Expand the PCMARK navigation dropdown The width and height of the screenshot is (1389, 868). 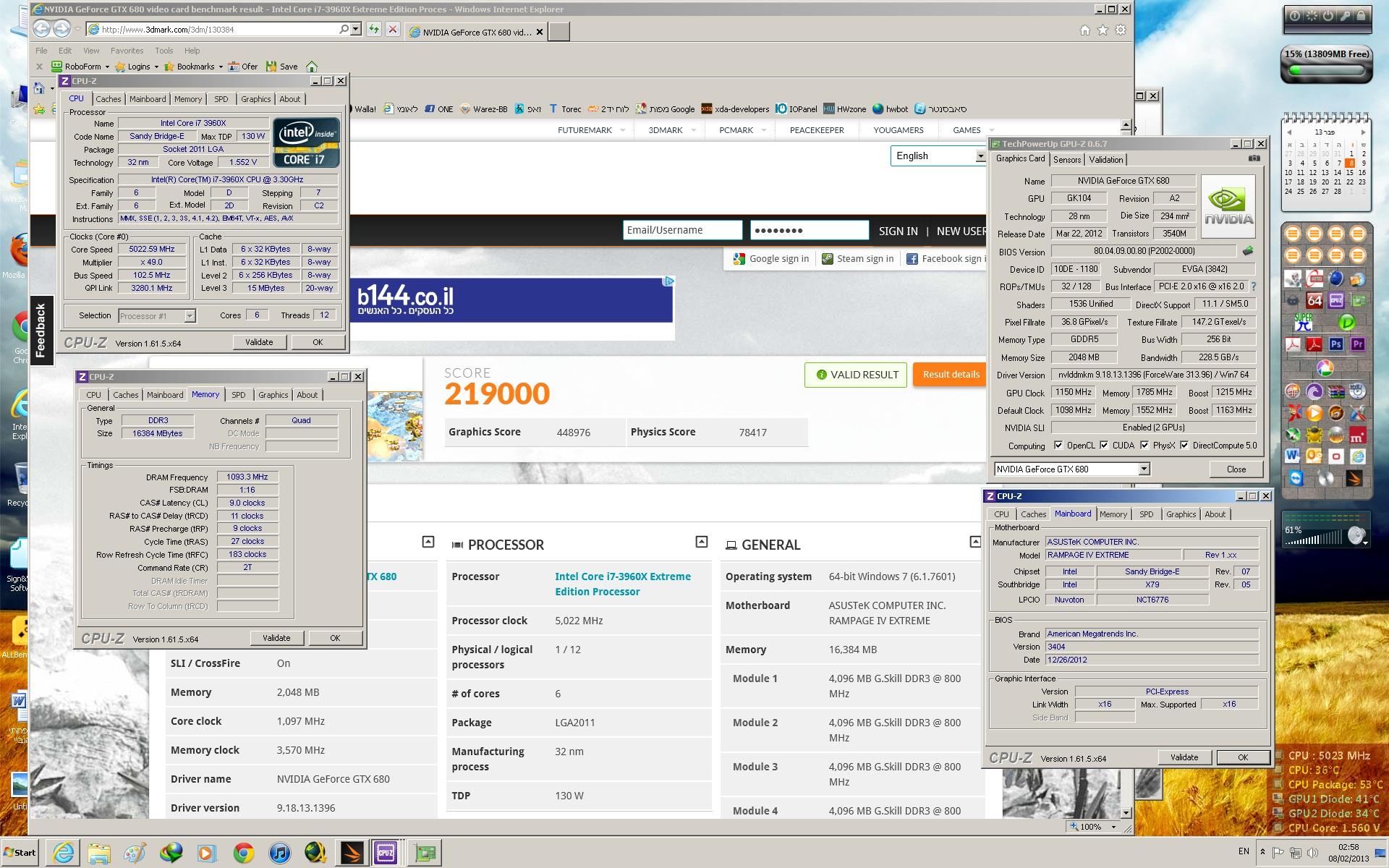pyautogui.click(x=764, y=130)
